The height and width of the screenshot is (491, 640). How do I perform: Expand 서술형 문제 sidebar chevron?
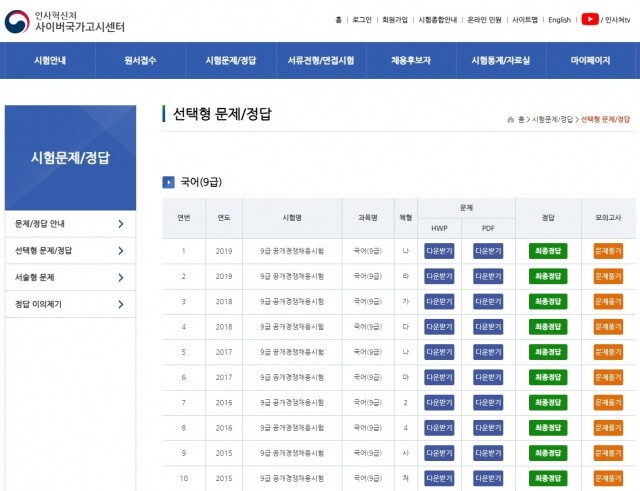click(120, 277)
